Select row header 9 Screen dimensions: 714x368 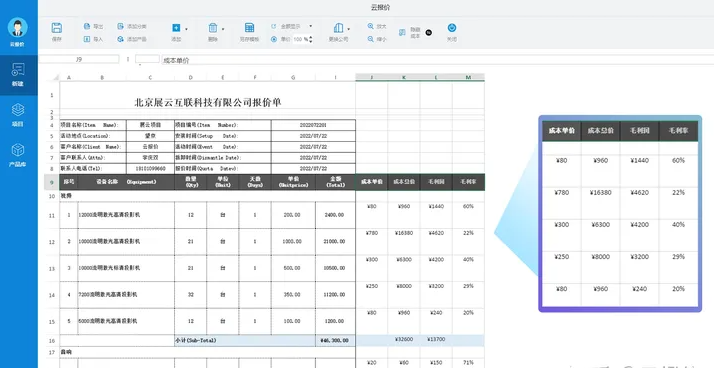pos(52,182)
